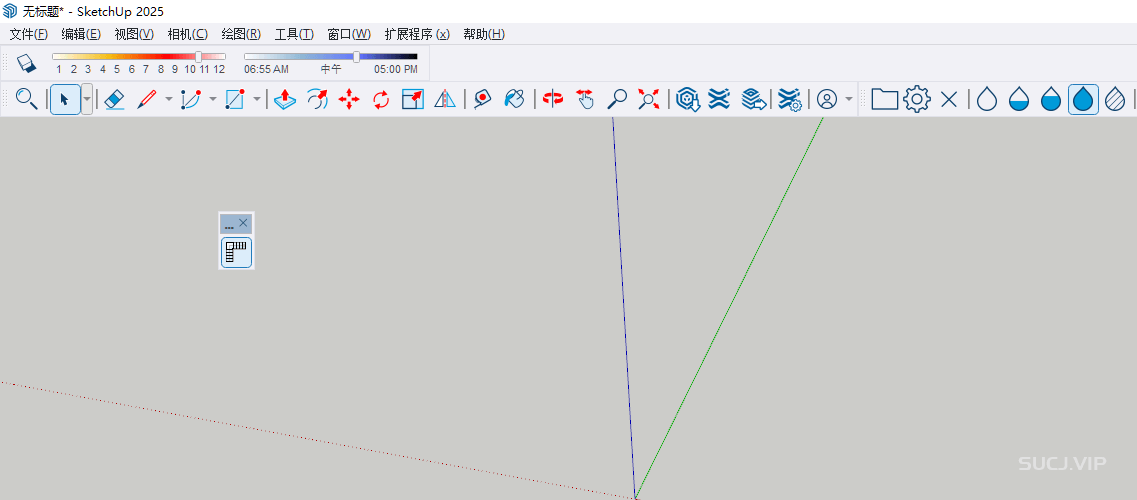
Task: Click the time-of-day shadow slider handle
Action: pos(356,57)
